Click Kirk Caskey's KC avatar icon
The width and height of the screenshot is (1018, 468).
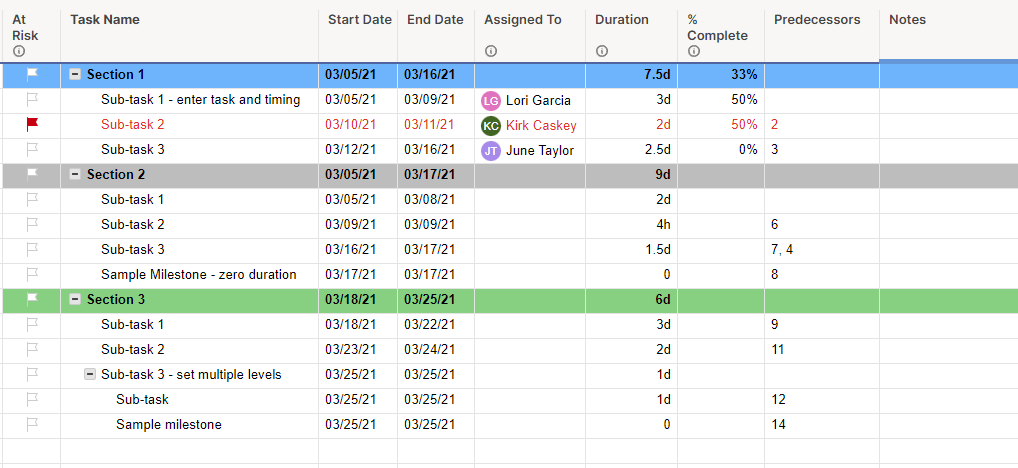[x=490, y=125]
